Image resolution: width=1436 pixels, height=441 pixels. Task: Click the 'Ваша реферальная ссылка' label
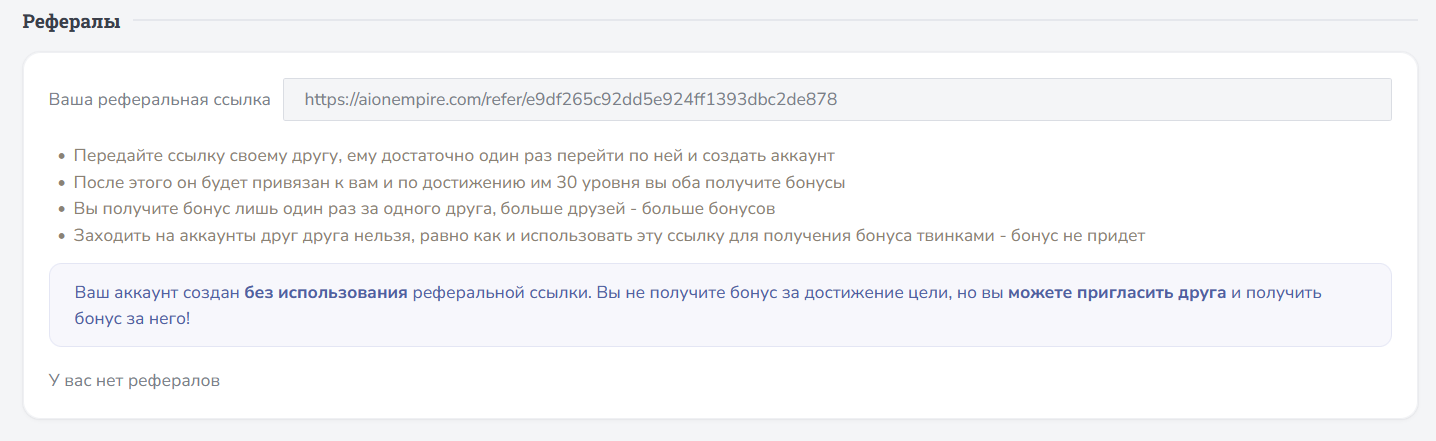tap(160, 100)
